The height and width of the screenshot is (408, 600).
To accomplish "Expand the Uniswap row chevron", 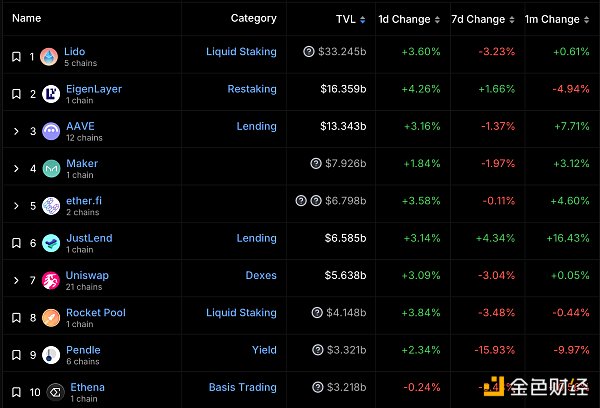I will (x=16, y=280).
